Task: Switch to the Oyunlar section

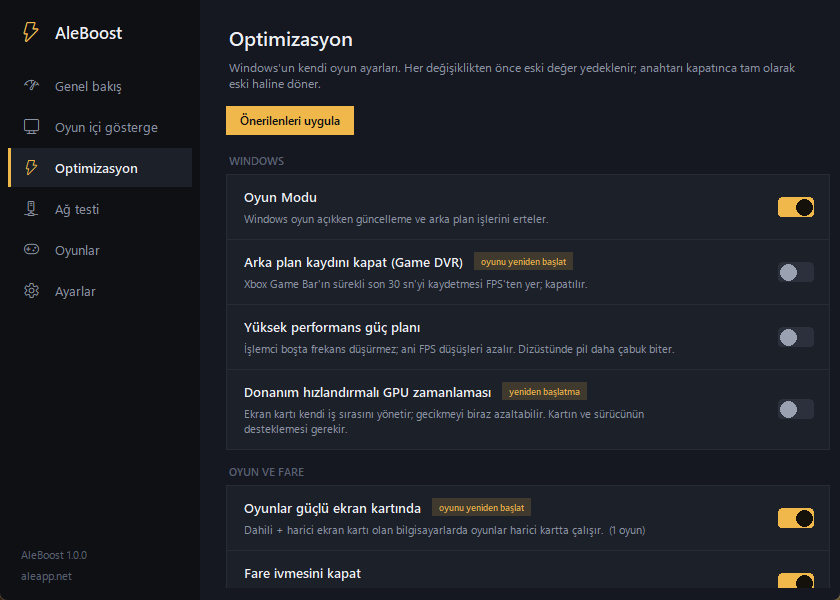Action: pos(100,250)
